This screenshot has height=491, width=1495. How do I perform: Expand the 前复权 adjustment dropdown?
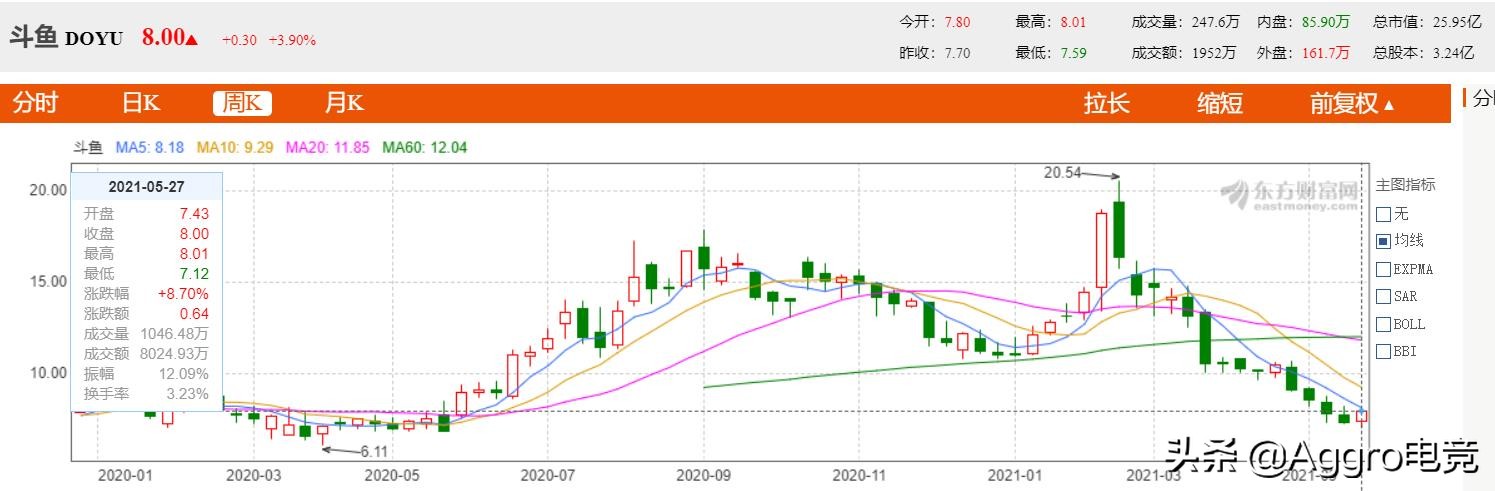pos(1353,103)
